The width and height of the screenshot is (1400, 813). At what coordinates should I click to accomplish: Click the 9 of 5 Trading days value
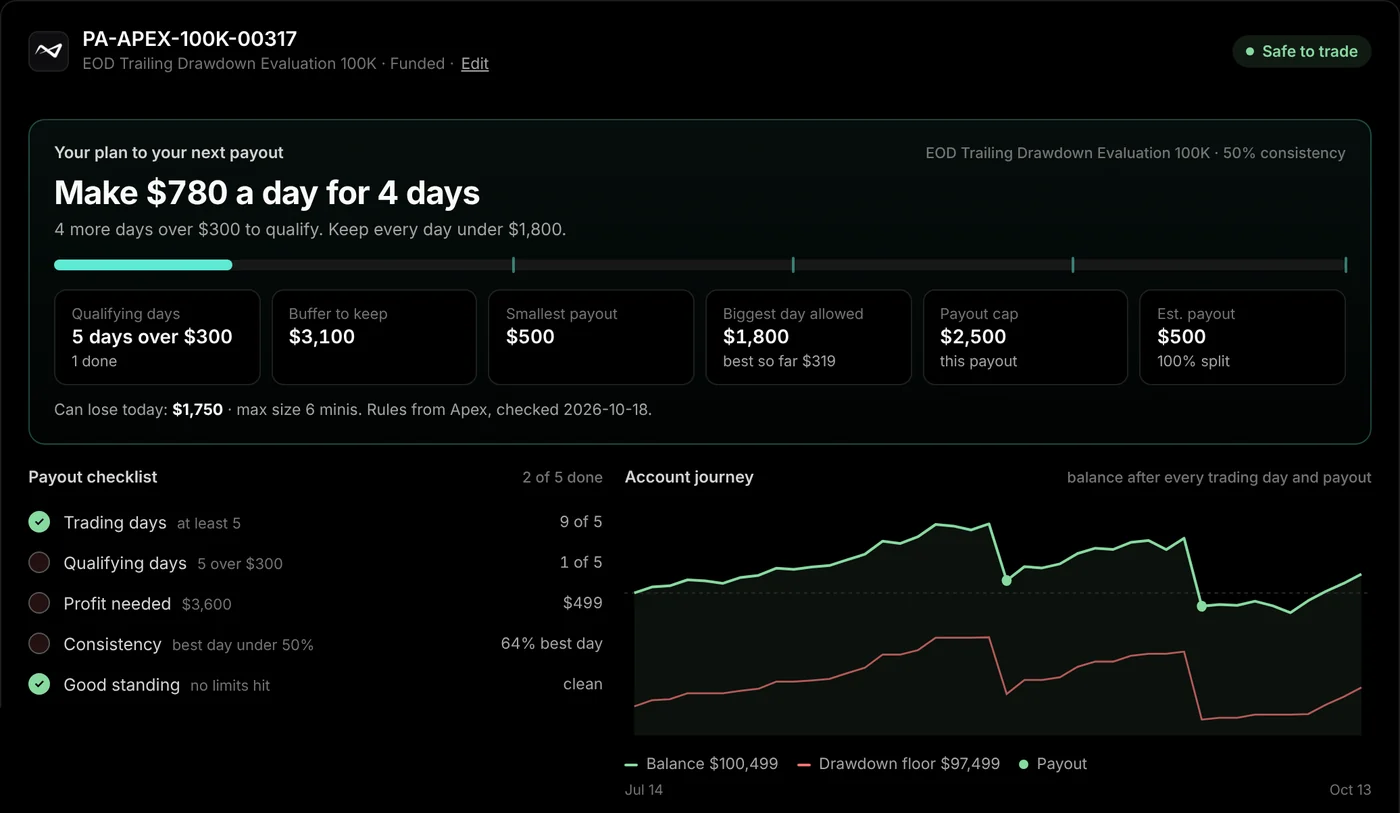581,522
